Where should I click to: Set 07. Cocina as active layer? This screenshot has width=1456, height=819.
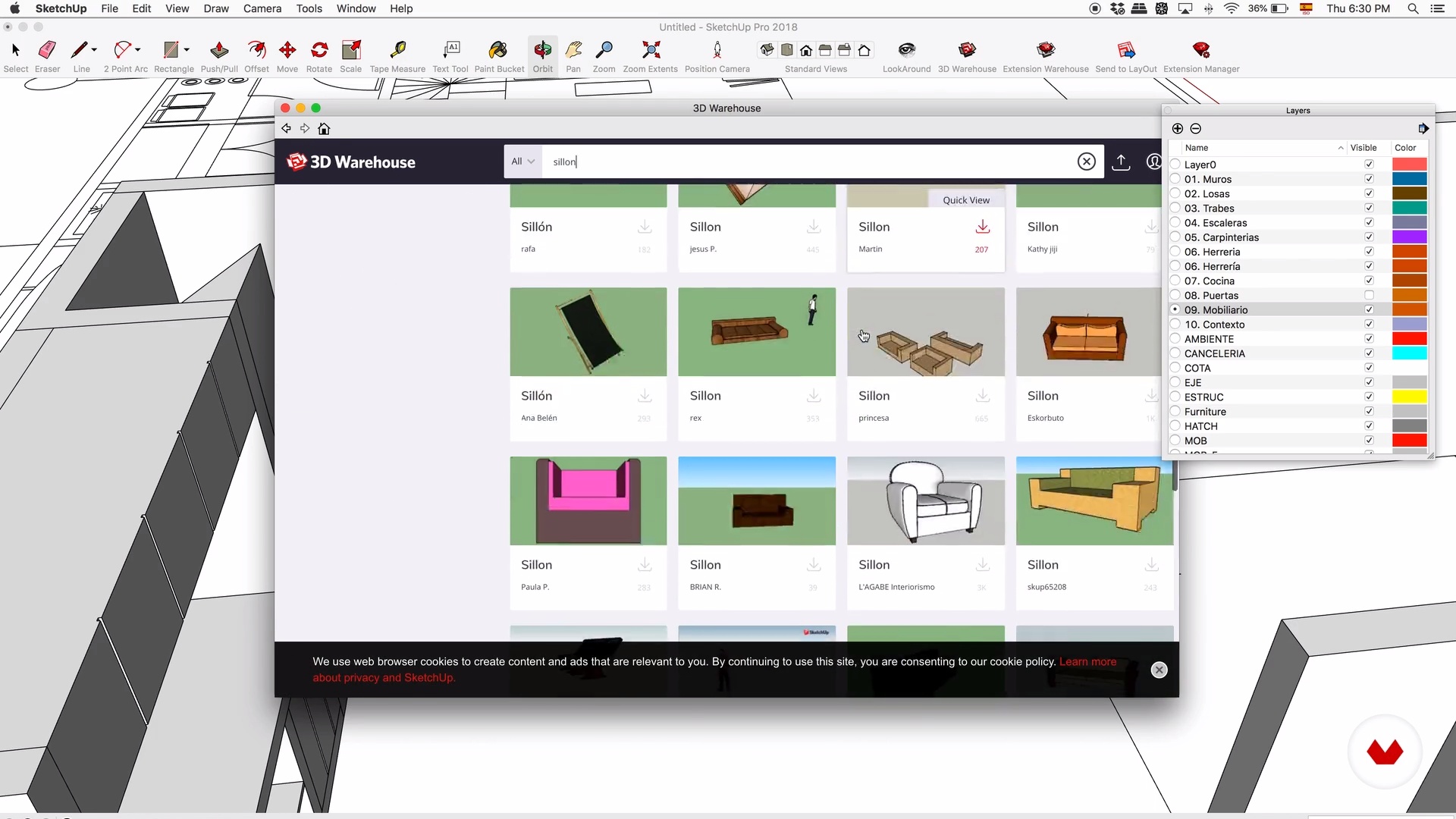[x=1175, y=281]
